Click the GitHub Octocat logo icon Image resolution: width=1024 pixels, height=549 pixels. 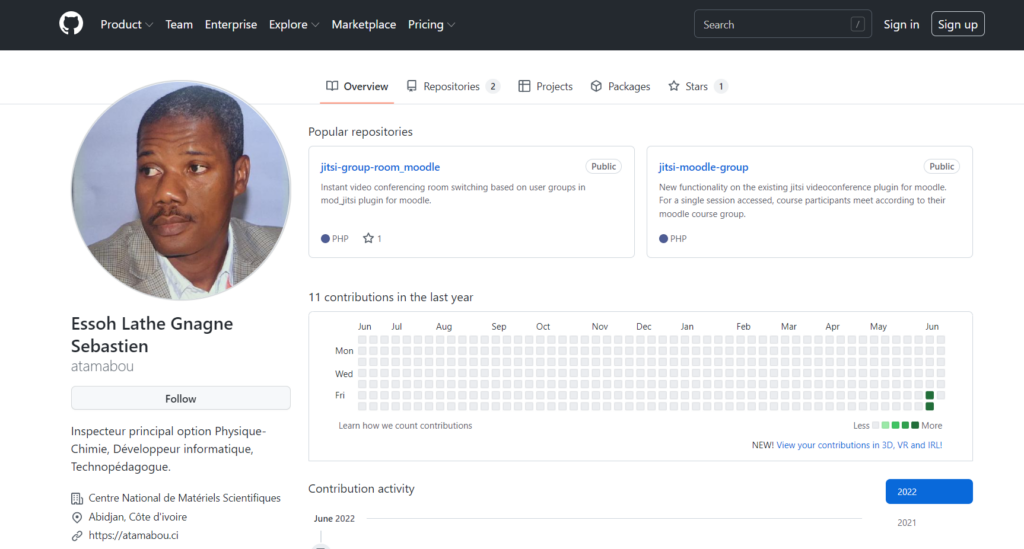click(x=71, y=24)
